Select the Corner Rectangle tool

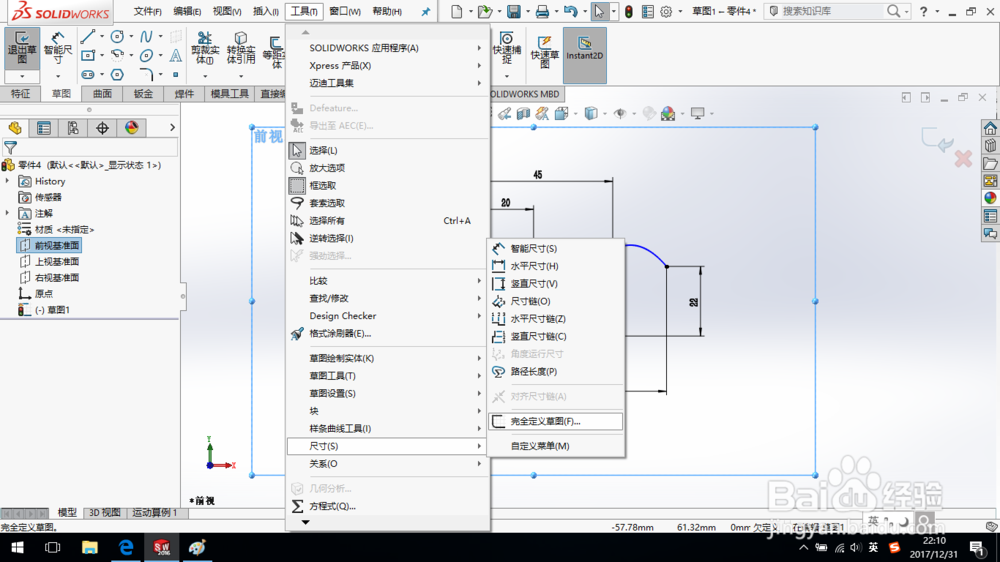click(x=88, y=56)
